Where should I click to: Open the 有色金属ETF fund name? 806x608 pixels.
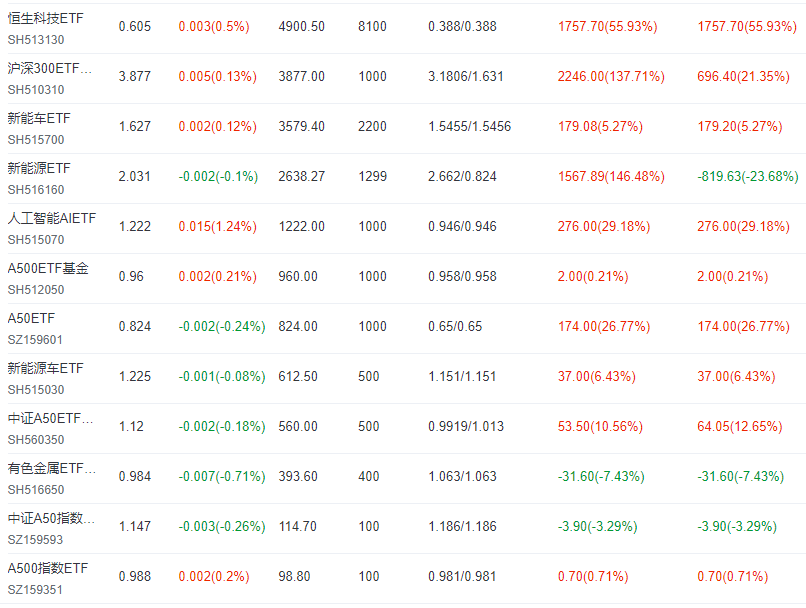pyautogui.click(x=51, y=468)
